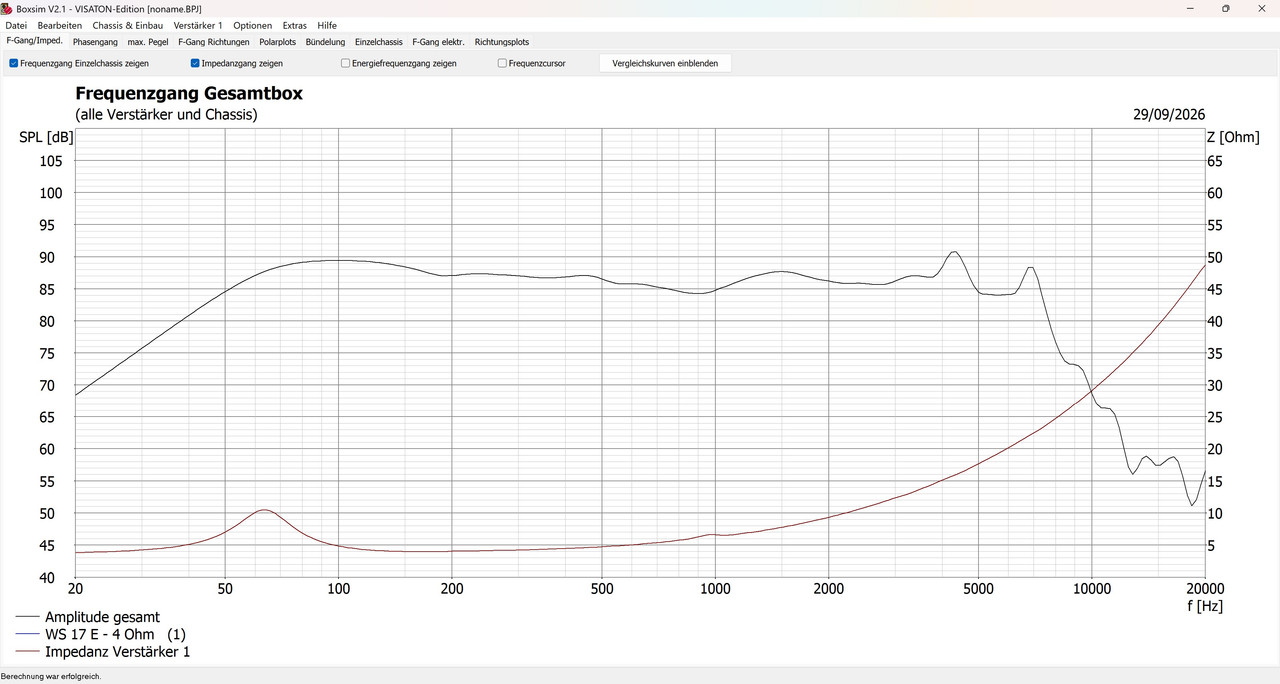Click the status text Berechnung war erfolgreich
Image resolution: width=1280 pixels, height=684 pixels.
[x=51, y=677]
